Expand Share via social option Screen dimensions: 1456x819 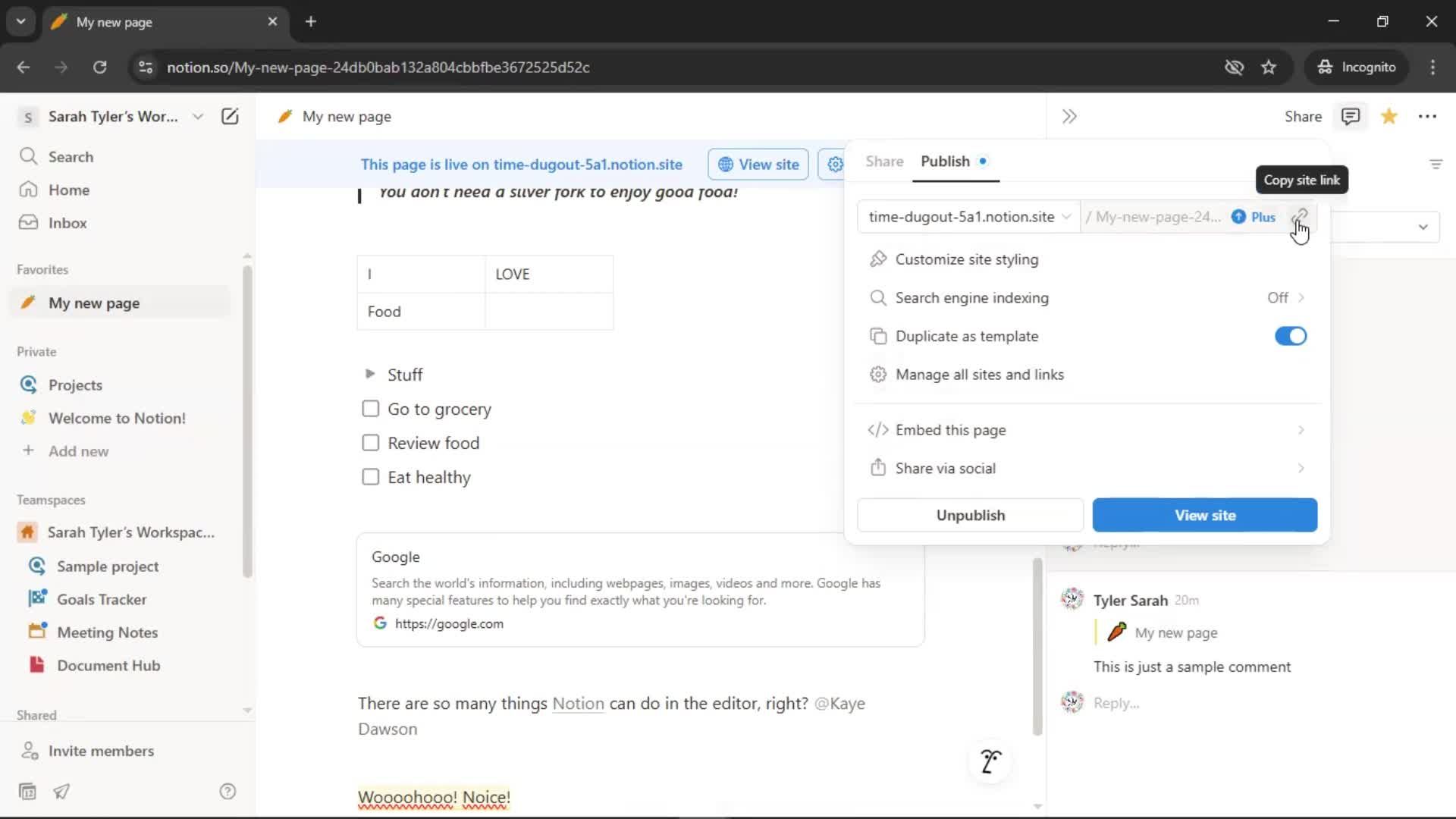coord(1087,469)
